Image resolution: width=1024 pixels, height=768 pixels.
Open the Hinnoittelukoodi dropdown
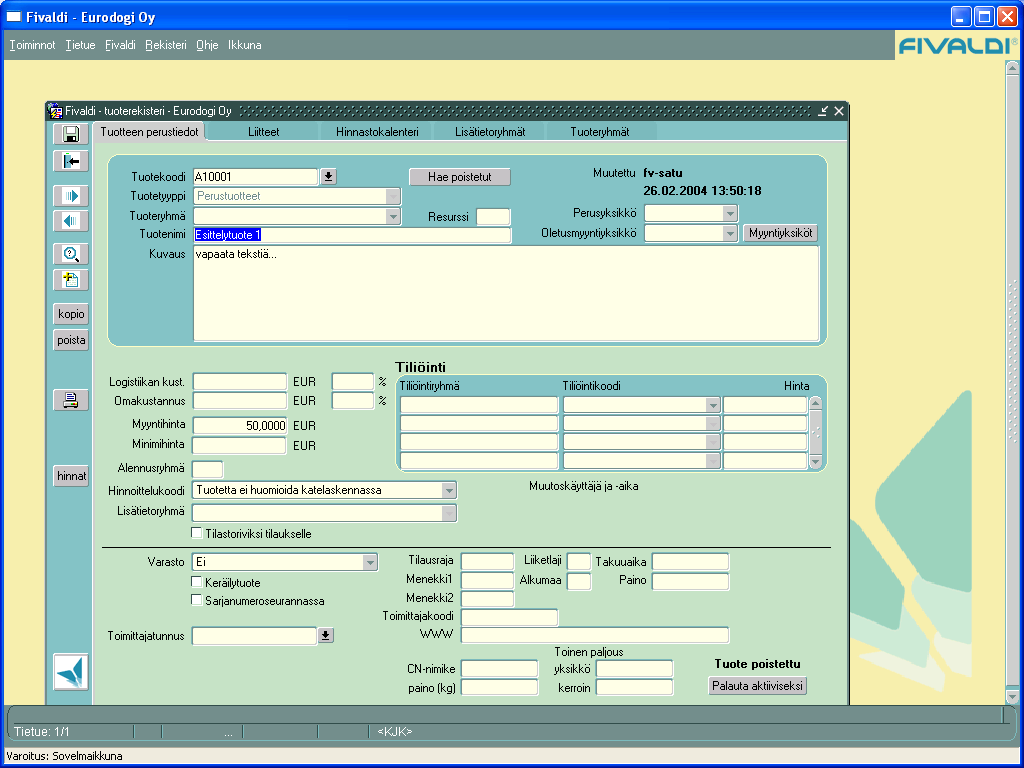[449, 490]
